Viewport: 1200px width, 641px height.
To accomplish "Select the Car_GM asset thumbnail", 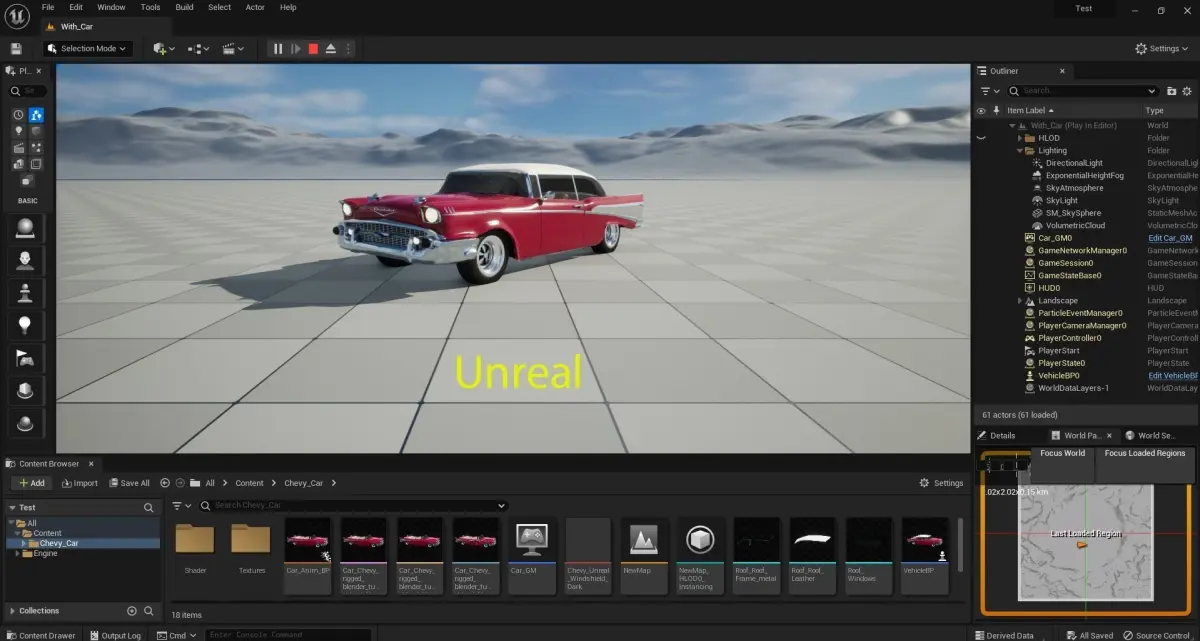I will (x=531, y=556).
